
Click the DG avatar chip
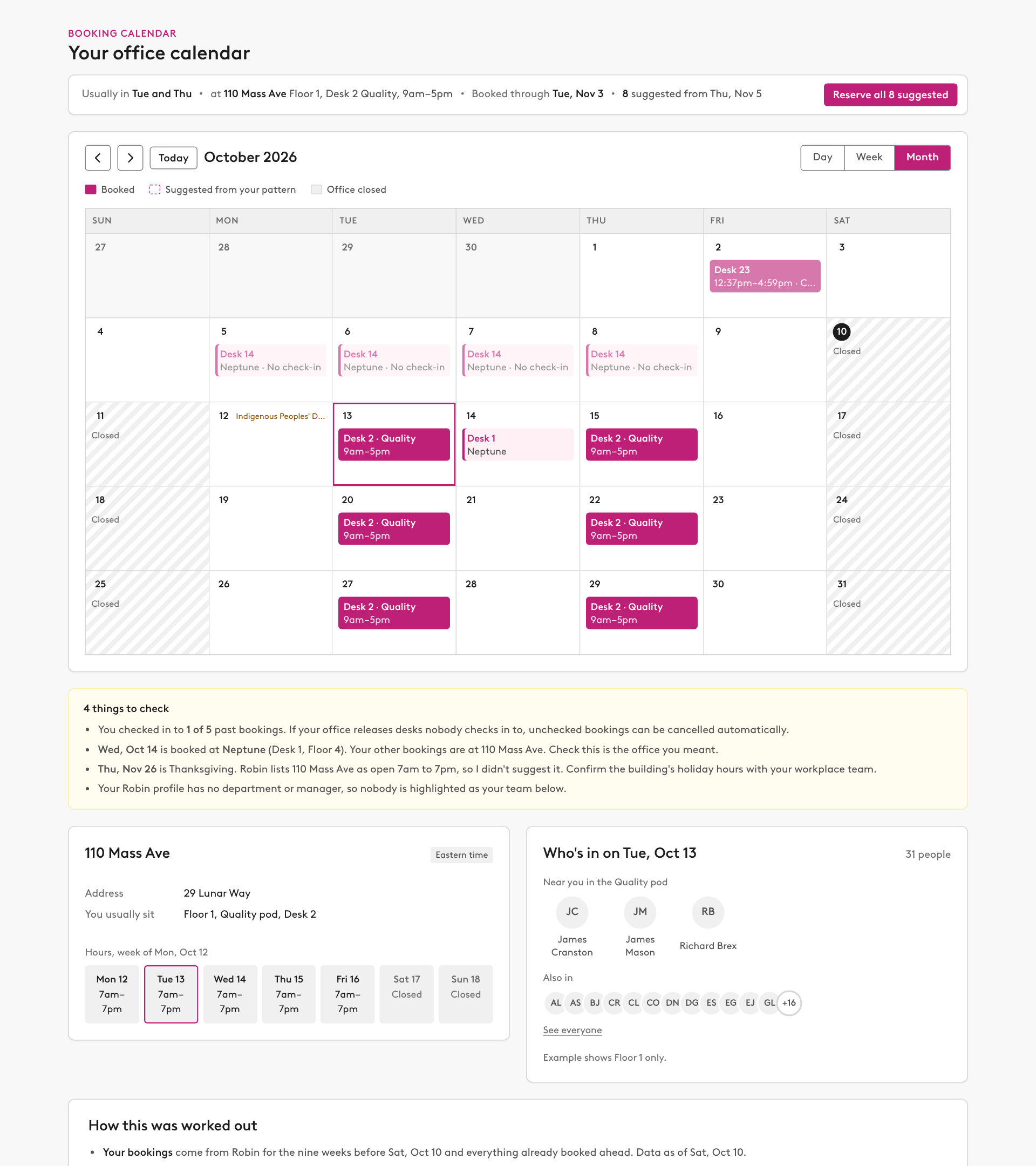point(692,1003)
